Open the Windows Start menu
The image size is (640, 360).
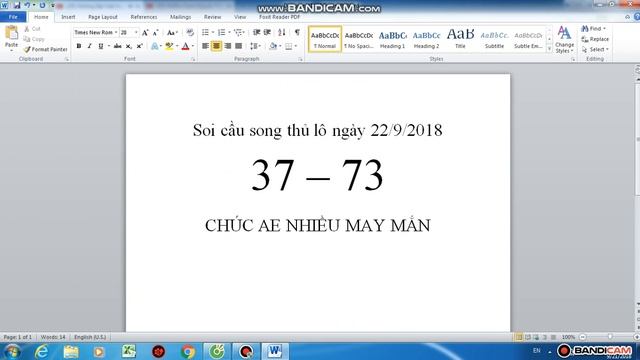[12, 351]
